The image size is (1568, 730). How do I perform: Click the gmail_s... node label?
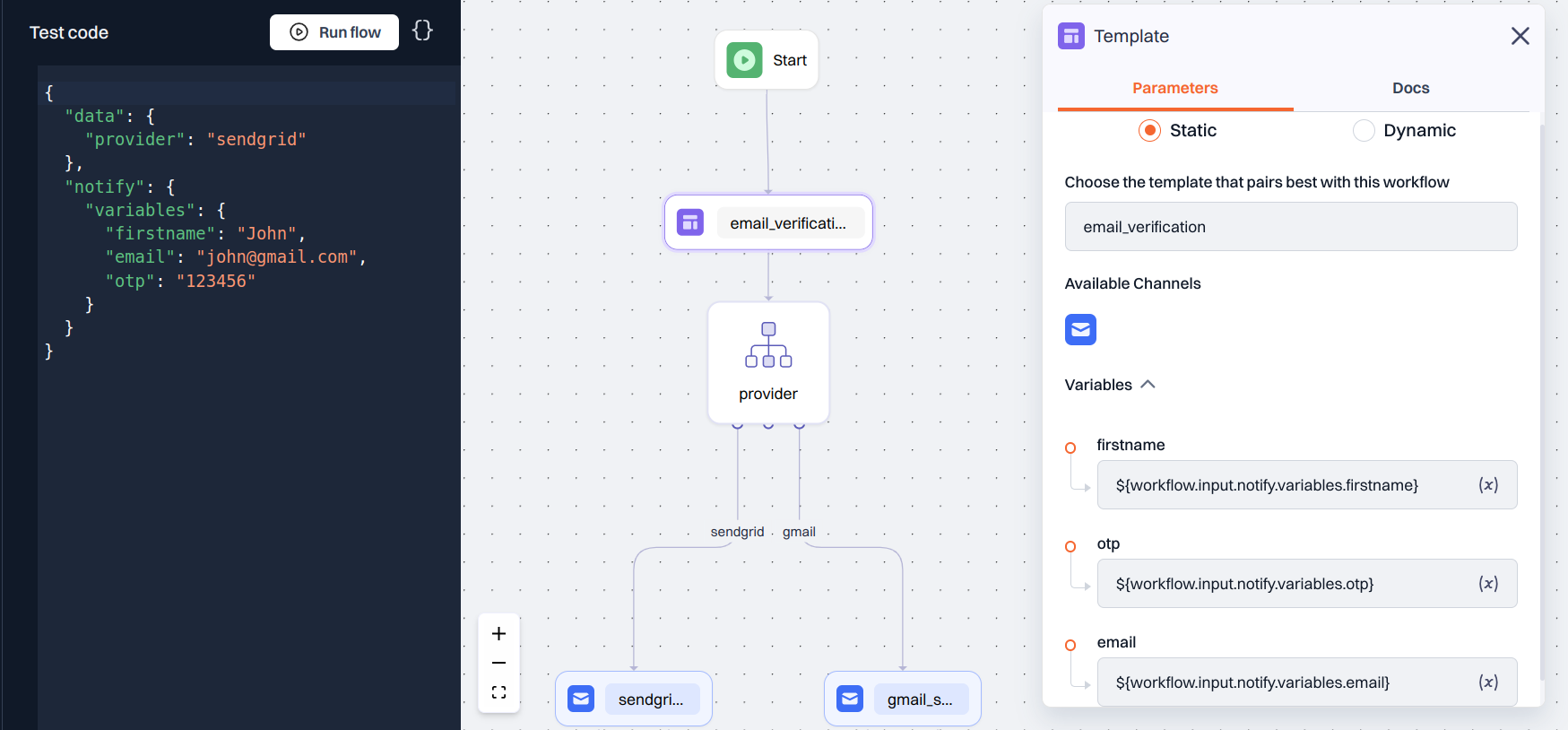920,700
